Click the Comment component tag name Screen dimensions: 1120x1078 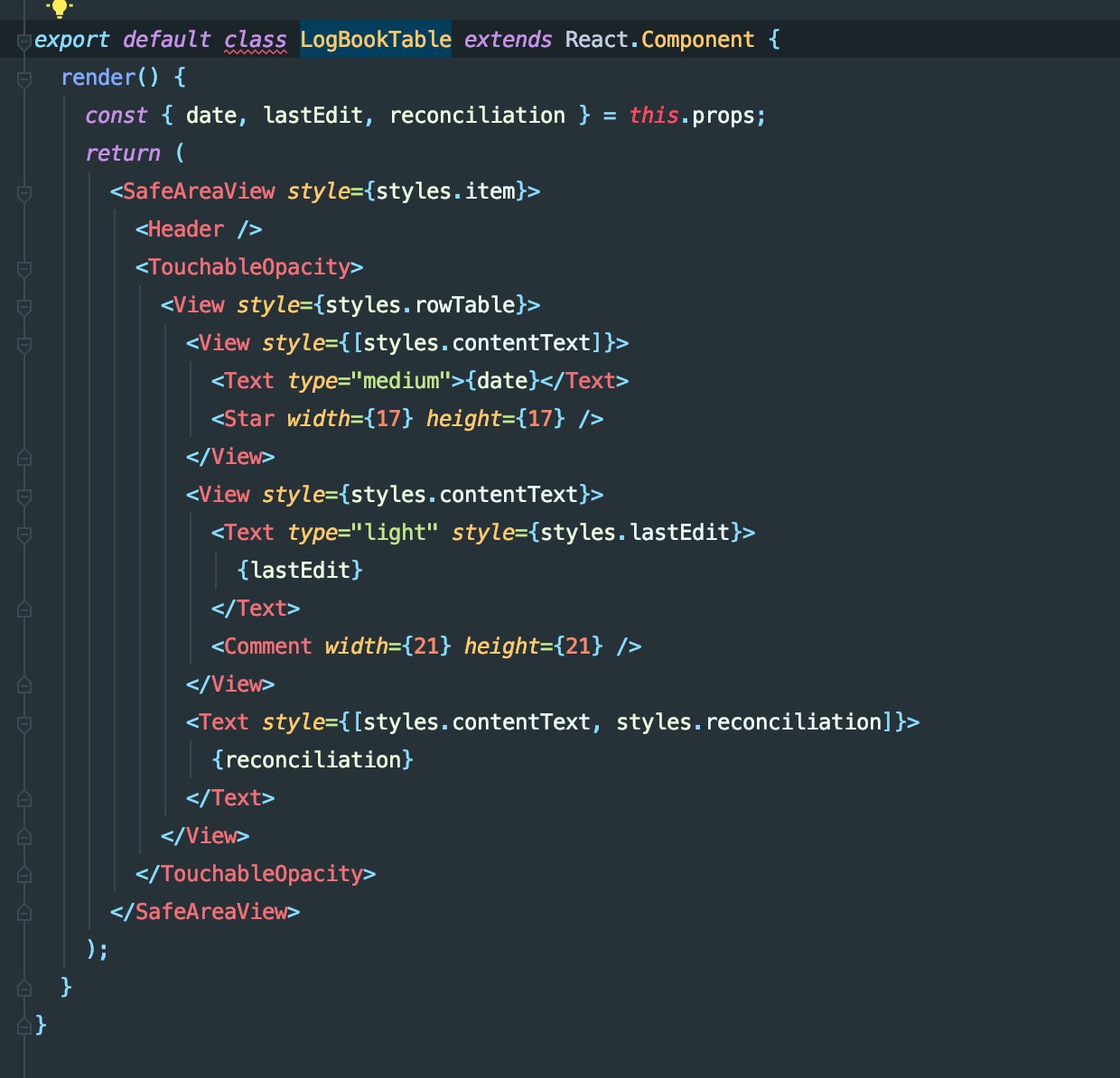[268, 646]
